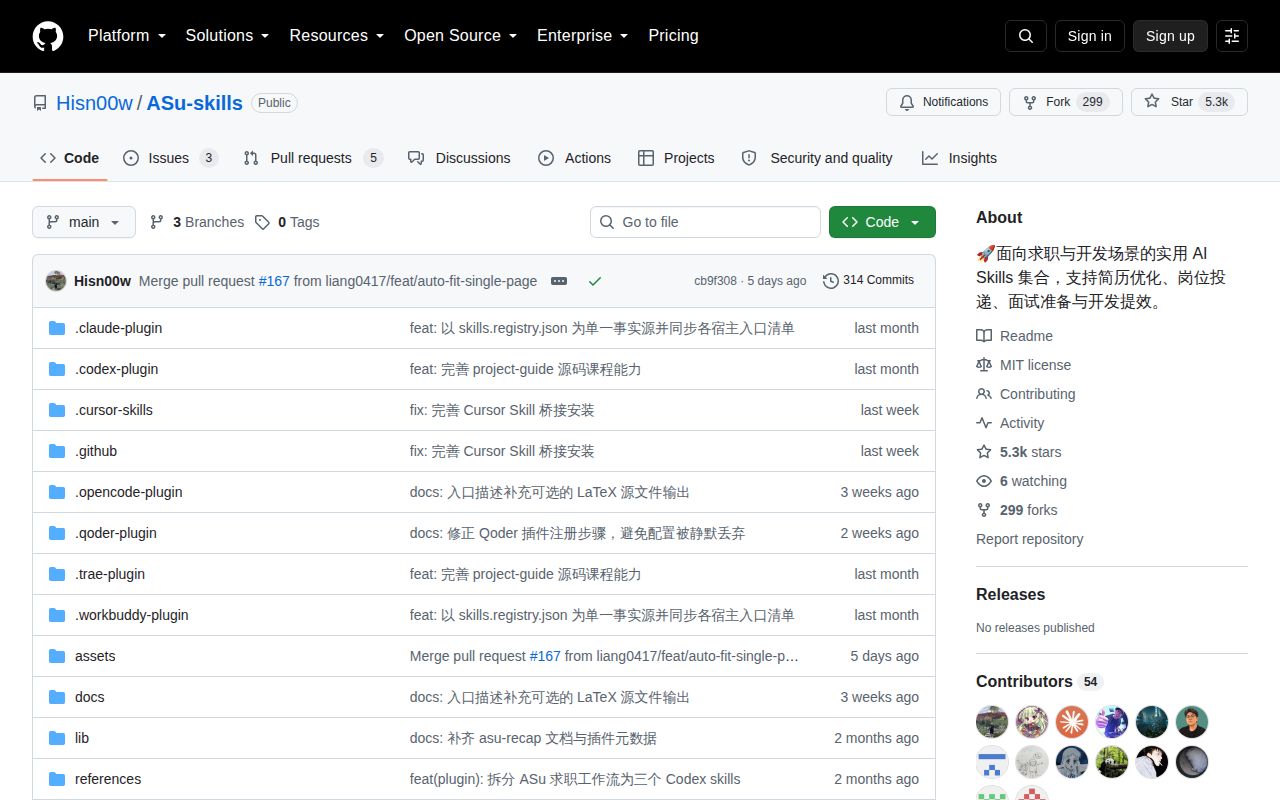Click the search magnifier icon

1026,36
